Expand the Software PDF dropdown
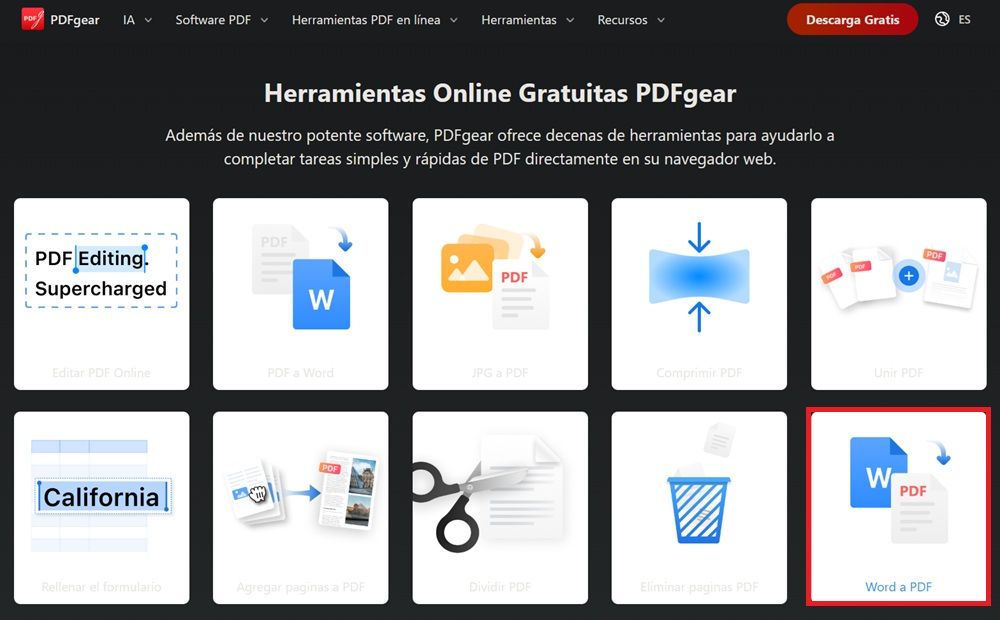Image resolution: width=1000 pixels, height=620 pixels. tap(221, 20)
